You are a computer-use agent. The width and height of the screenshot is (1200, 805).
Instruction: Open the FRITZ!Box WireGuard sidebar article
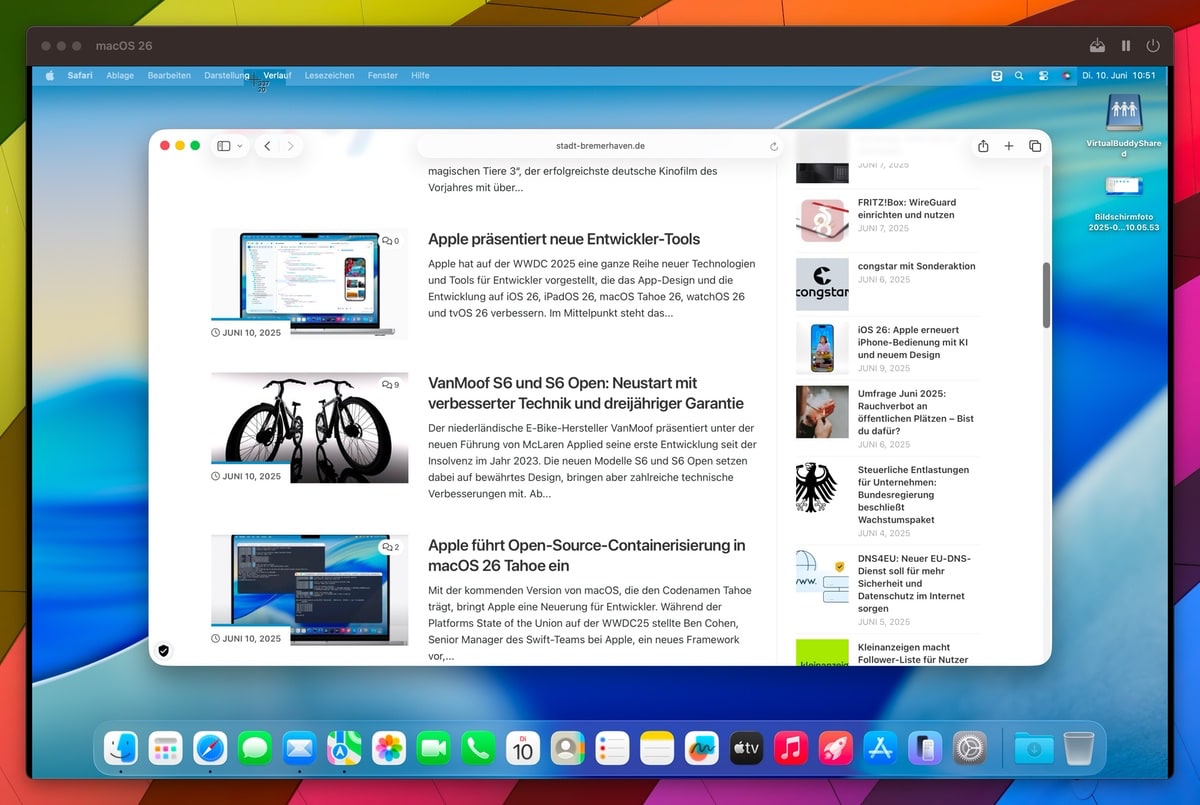[906, 208]
